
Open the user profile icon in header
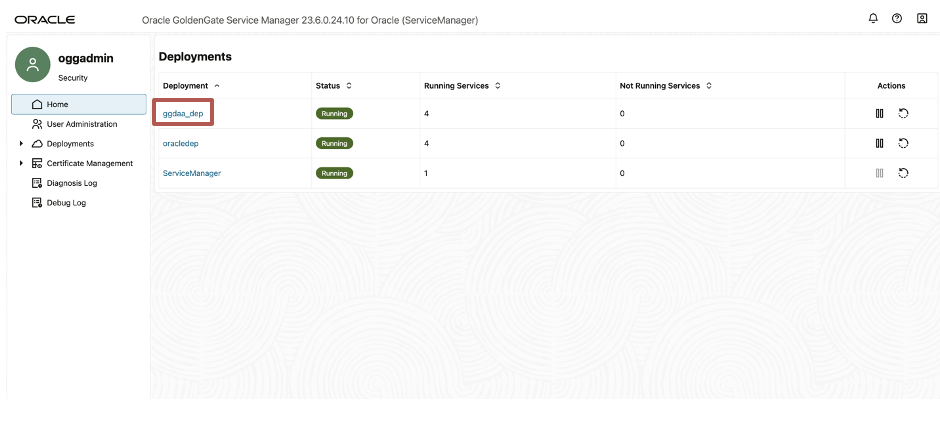tap(922, 19)
